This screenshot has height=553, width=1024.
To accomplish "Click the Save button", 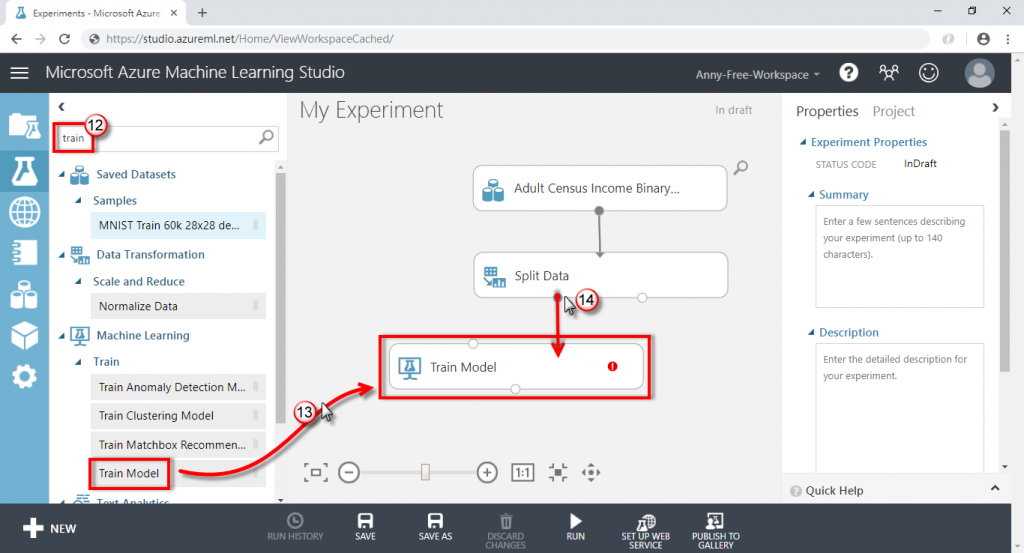I will point(365,527).
